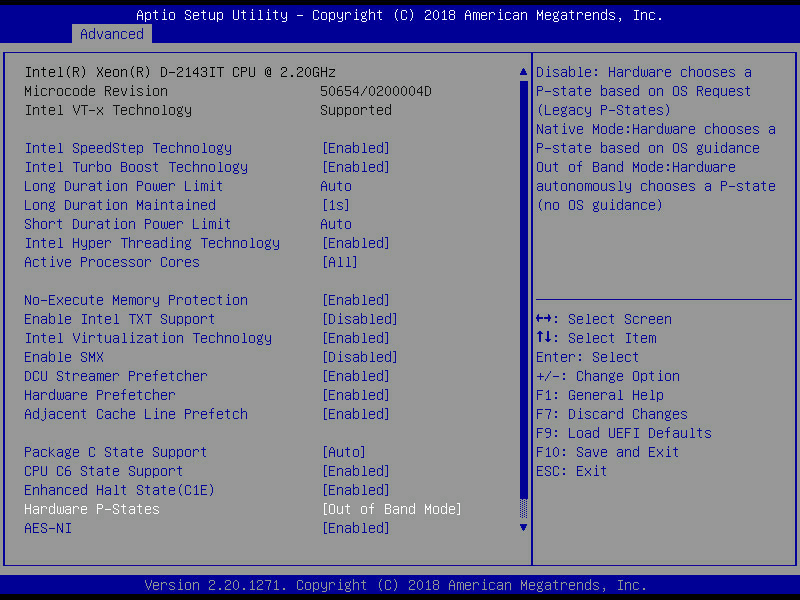Select Enhanced Halt State(C1E)
This screenshot has height=600, width=800.
pos(119,490)
